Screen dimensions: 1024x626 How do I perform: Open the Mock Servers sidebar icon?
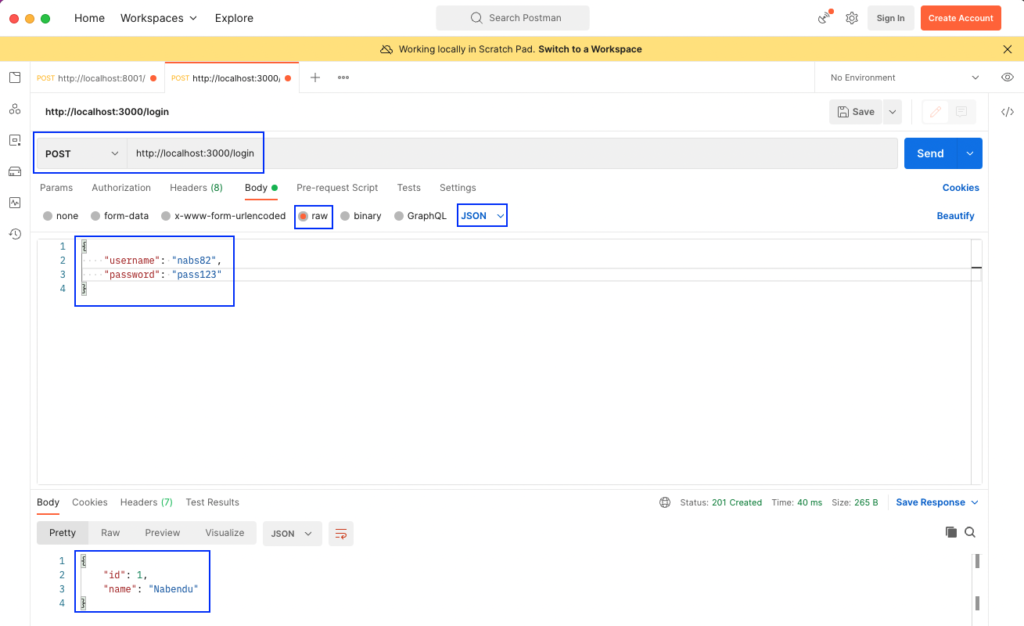(15, 172)
